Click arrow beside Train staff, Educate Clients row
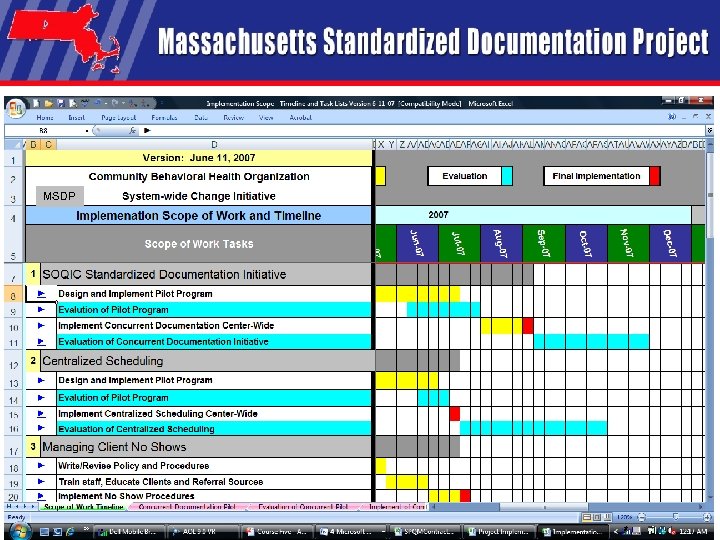Viewport: 720px width, 540px height. coord(41,482)
